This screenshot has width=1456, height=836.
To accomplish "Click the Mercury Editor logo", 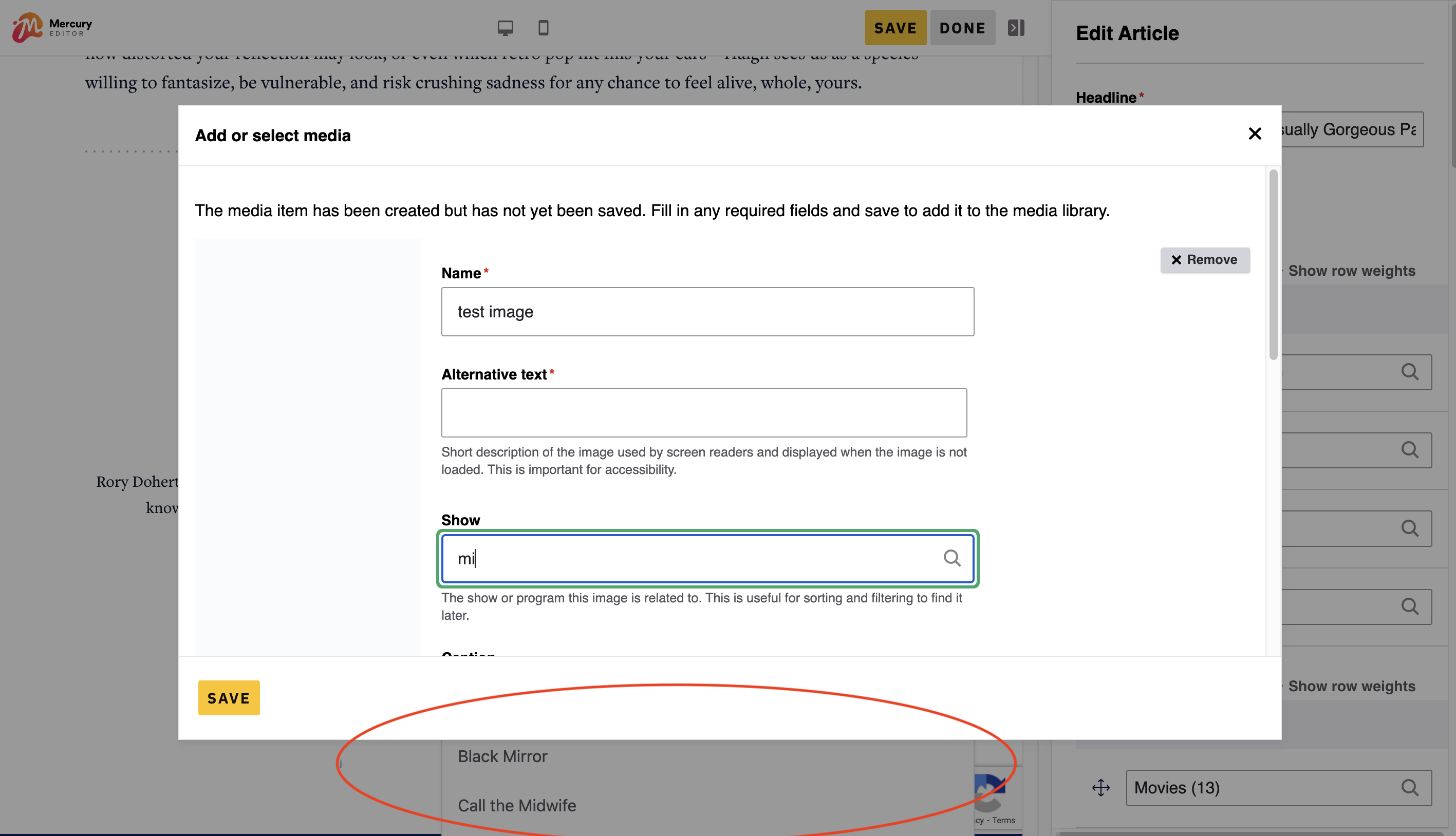I will point(52,26).
